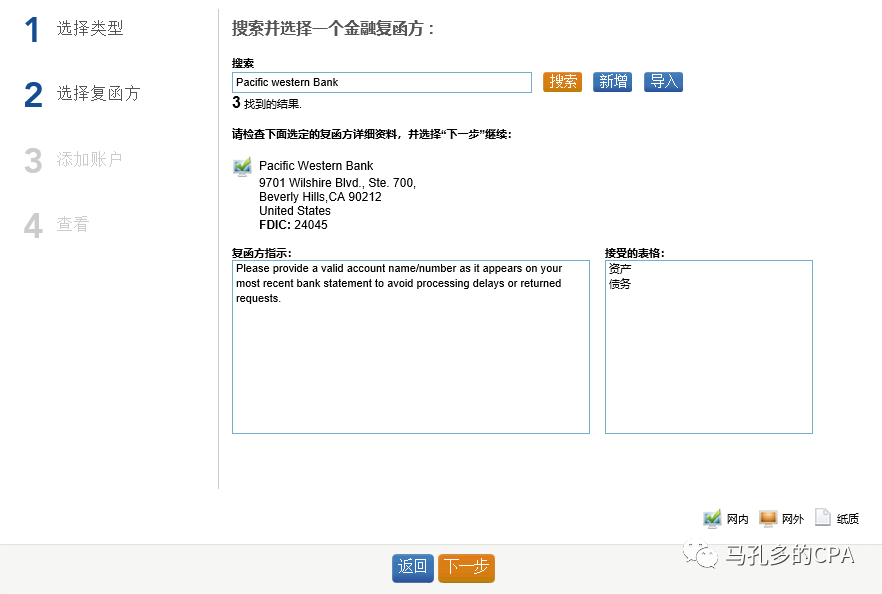Switch to step 2 选择复函方
The image size is (882, 594).
98,94
